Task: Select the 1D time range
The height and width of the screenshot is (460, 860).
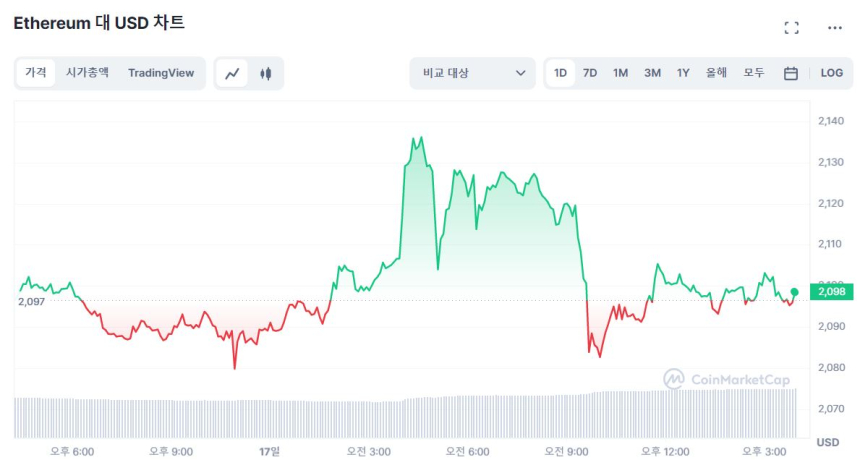Action: (560, 73)
